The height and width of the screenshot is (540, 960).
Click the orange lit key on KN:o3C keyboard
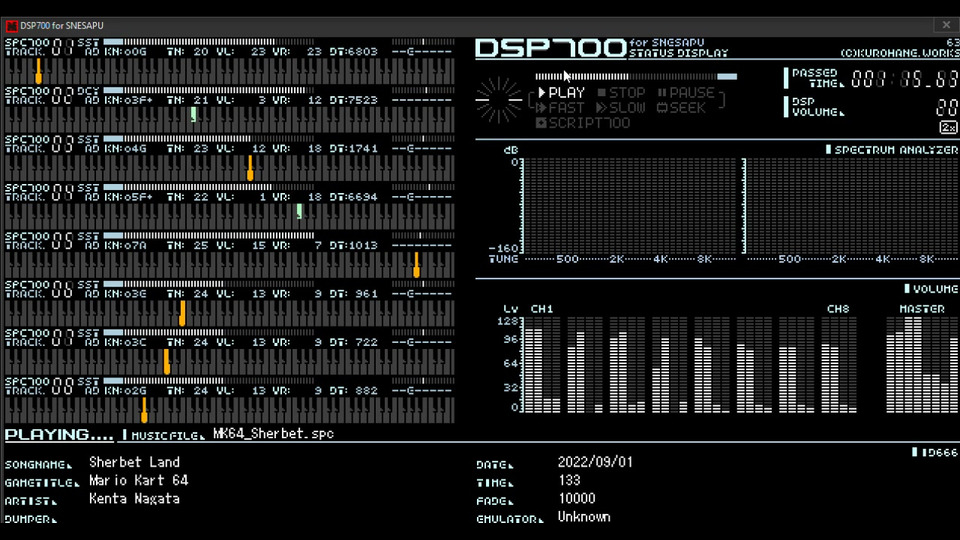click(x=167, y=361)
